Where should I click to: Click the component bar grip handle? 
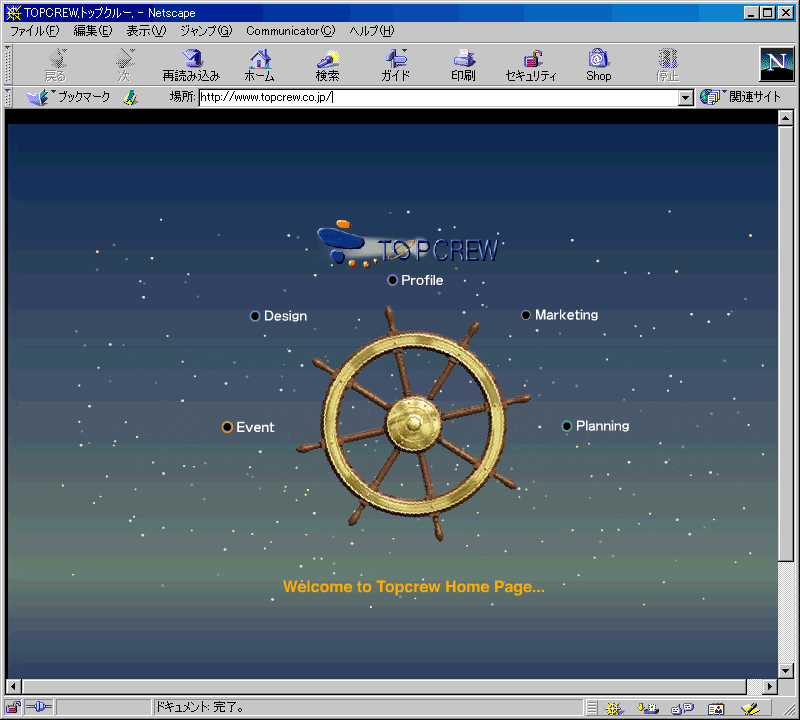point(591,708)
